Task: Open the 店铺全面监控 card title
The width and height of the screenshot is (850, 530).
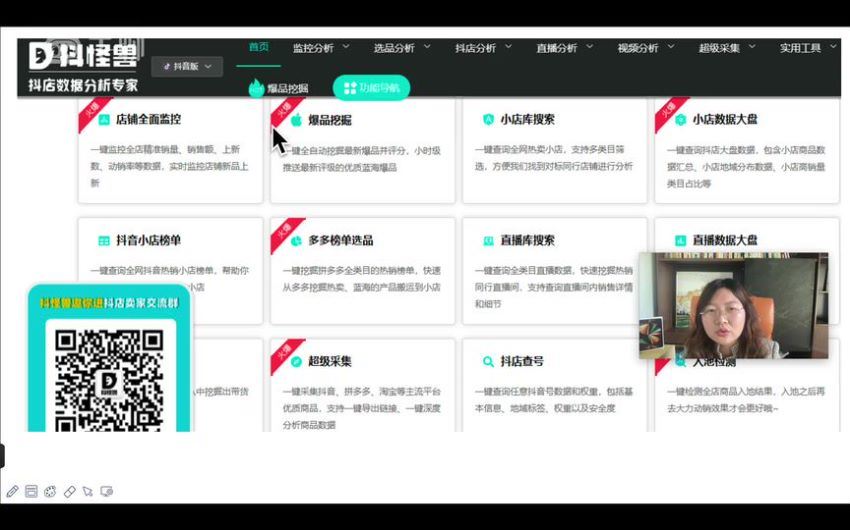Action: coord(149,120)
